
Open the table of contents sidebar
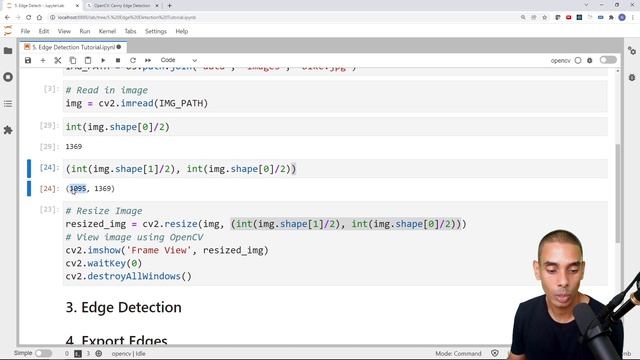click(x=8, y=104)
